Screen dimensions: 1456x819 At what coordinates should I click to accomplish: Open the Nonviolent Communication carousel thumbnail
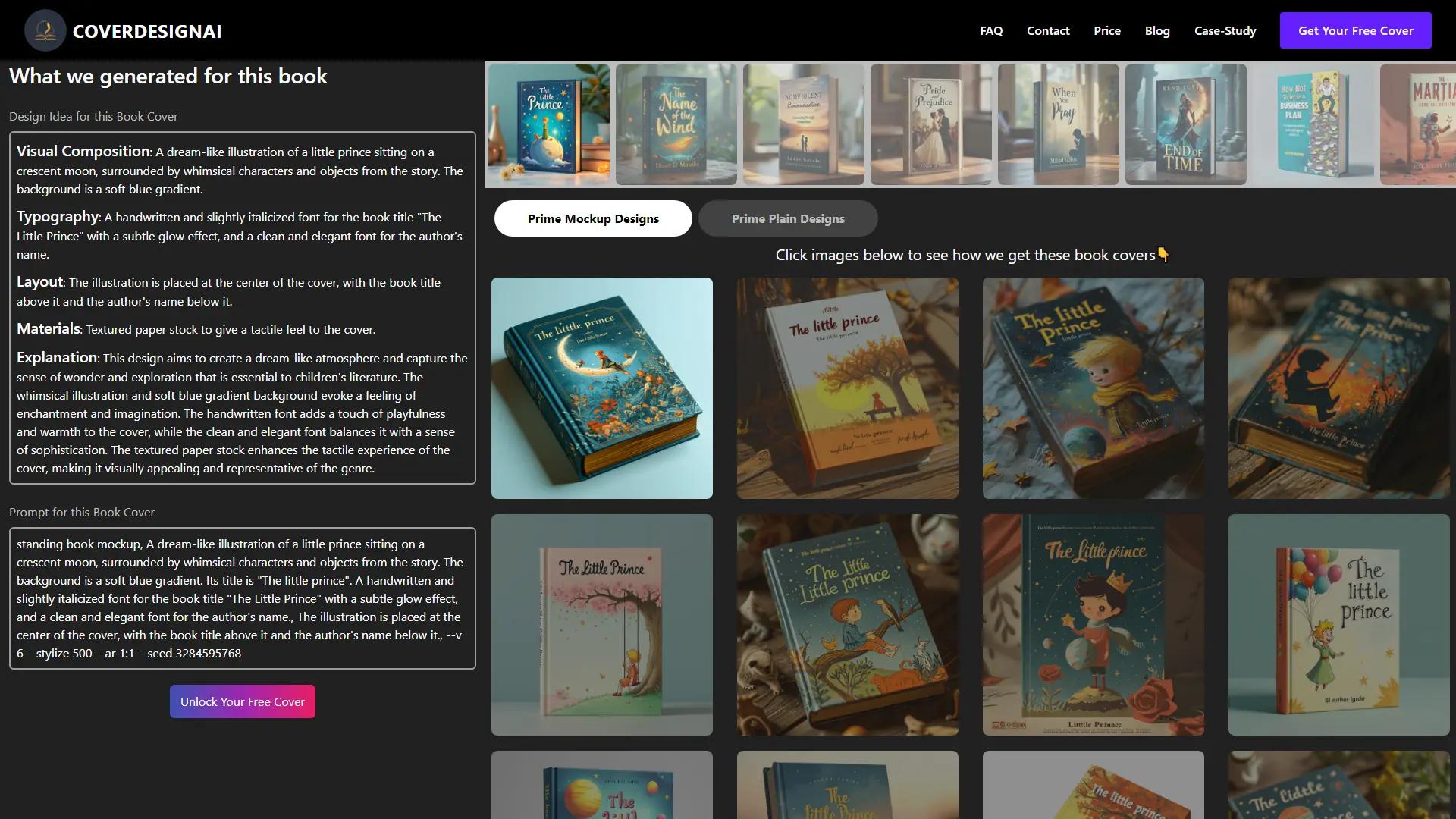(803, 124)
